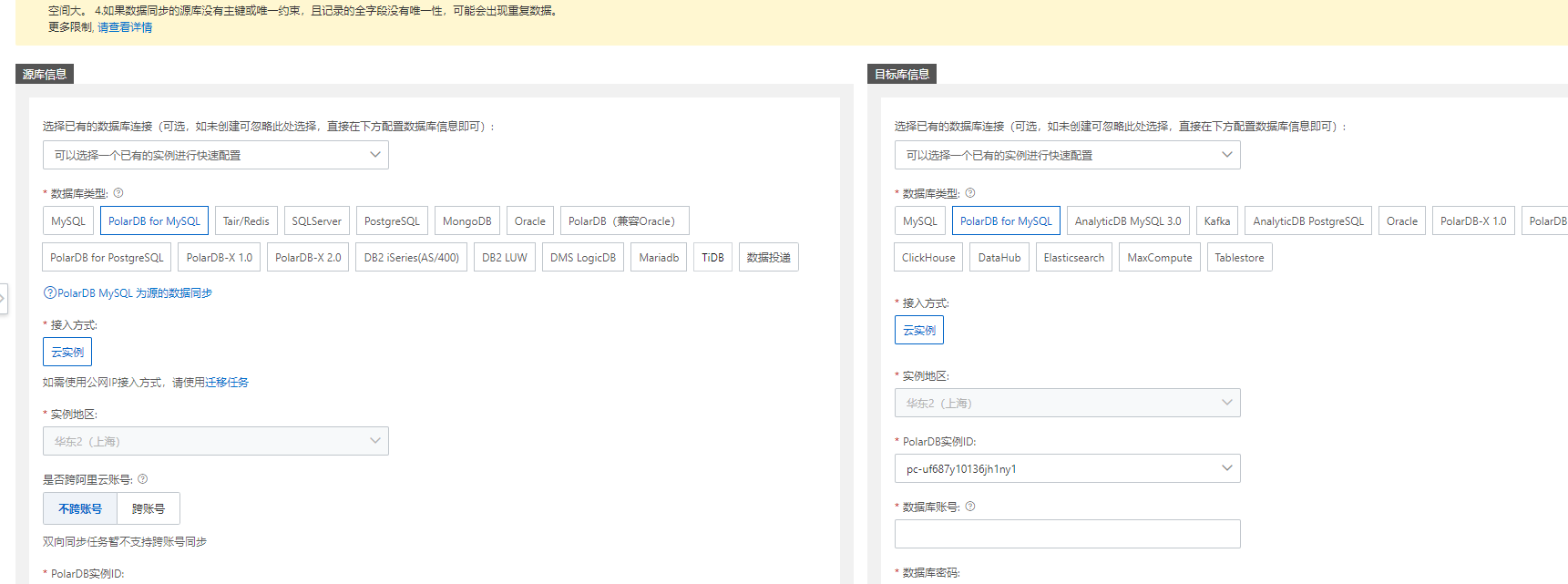Choose PolarDB for PostgreSQL source type

click(108, 258)
